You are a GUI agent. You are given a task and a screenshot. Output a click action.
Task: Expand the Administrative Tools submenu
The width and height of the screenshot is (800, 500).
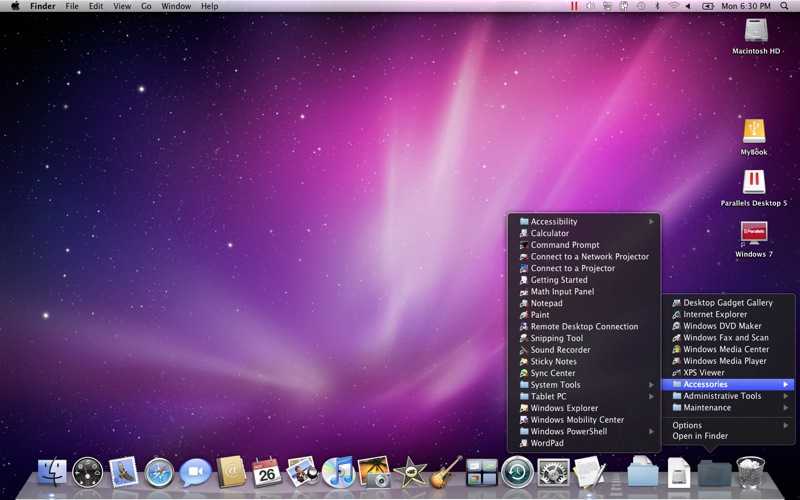[x=728, y=396]
